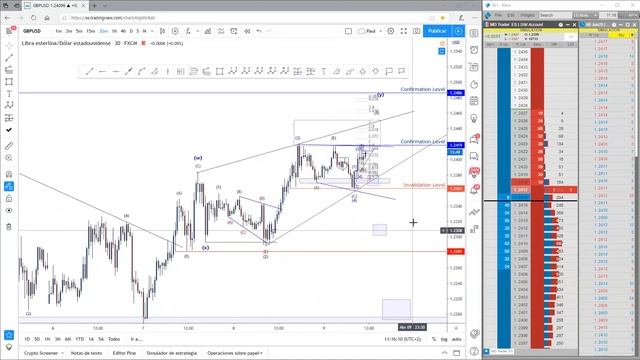The width and height of the screenshot is (640, 360).
Task: Open the hamburger menu with notification badge
Action: coord(9,31)
